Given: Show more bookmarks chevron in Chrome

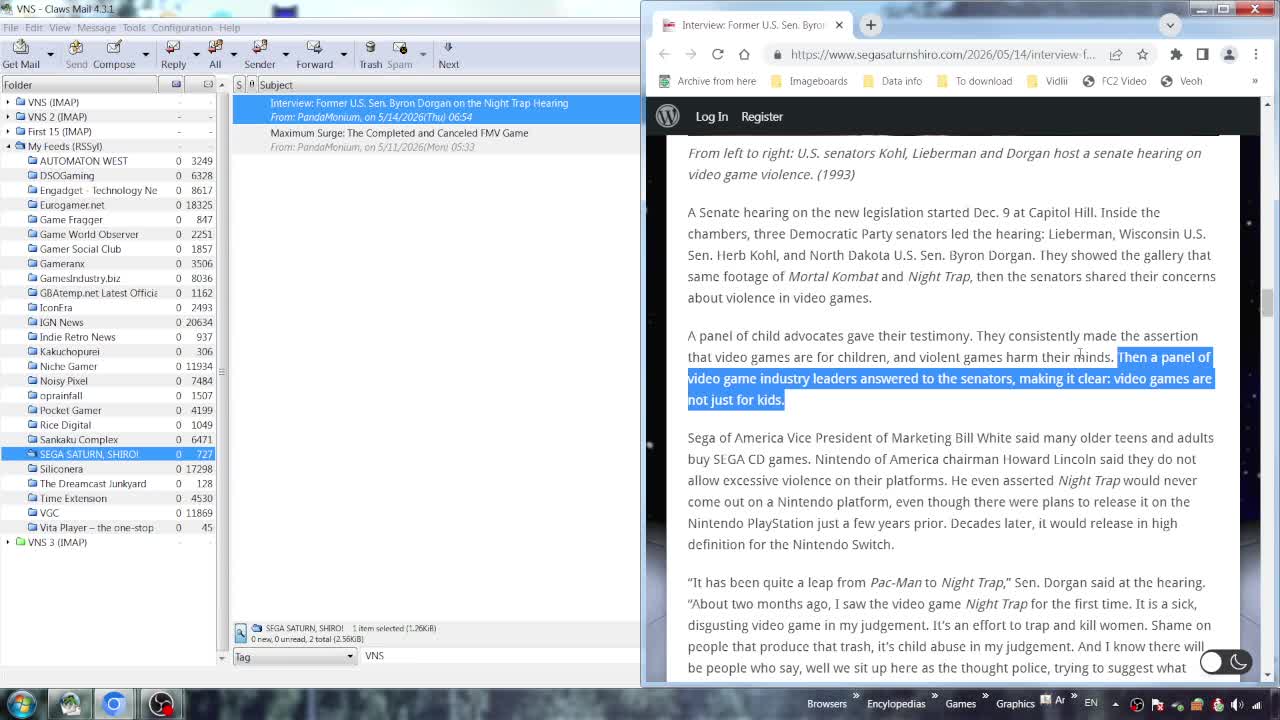Looking at the screenshot, I should tap(1255, 81).
